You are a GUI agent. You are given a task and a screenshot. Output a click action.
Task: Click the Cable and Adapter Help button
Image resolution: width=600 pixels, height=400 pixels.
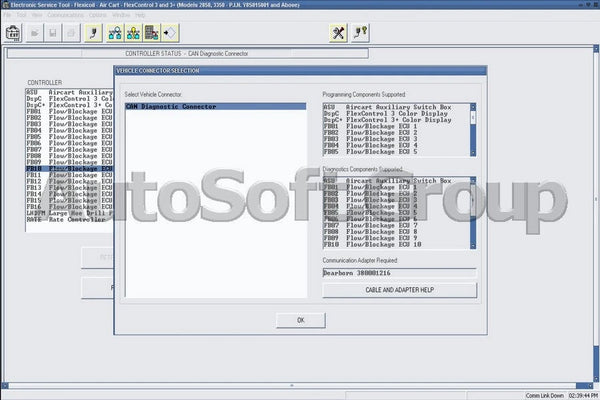pyautogui.click(x=399, y=289)
